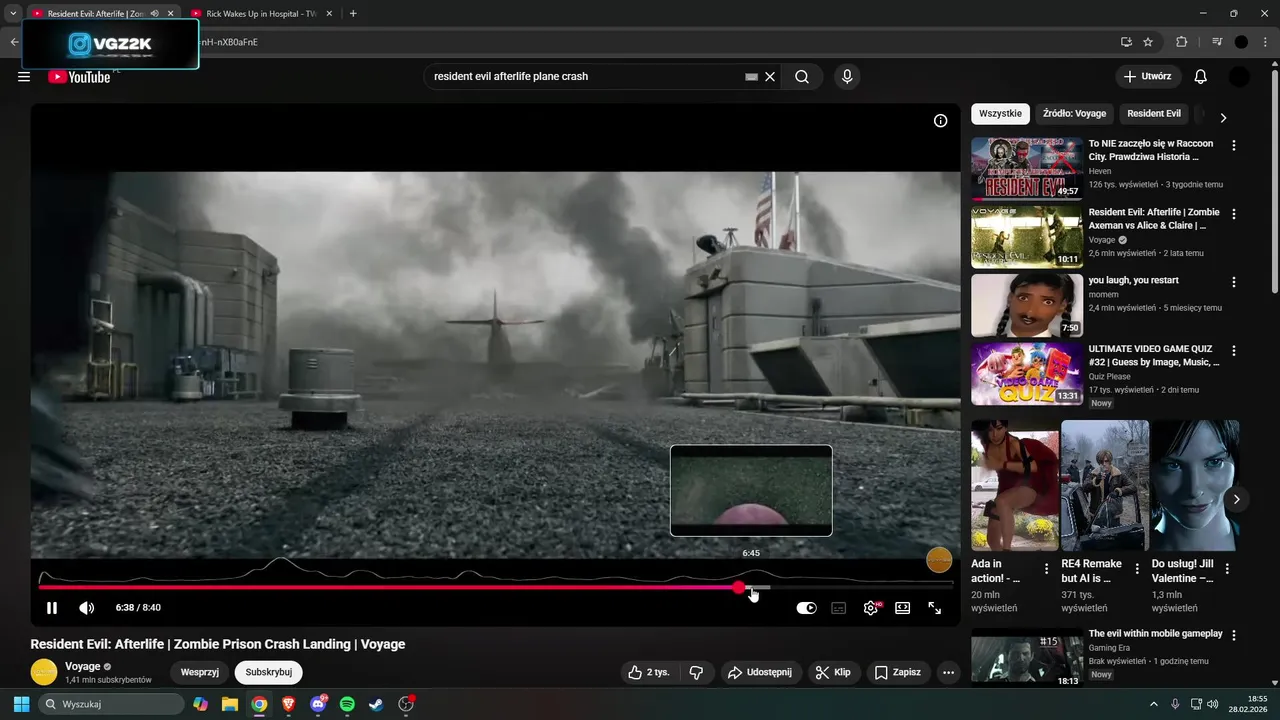Open the YouTube account avatar menu
1280x720 pixels.
[x=1239, y=77]
